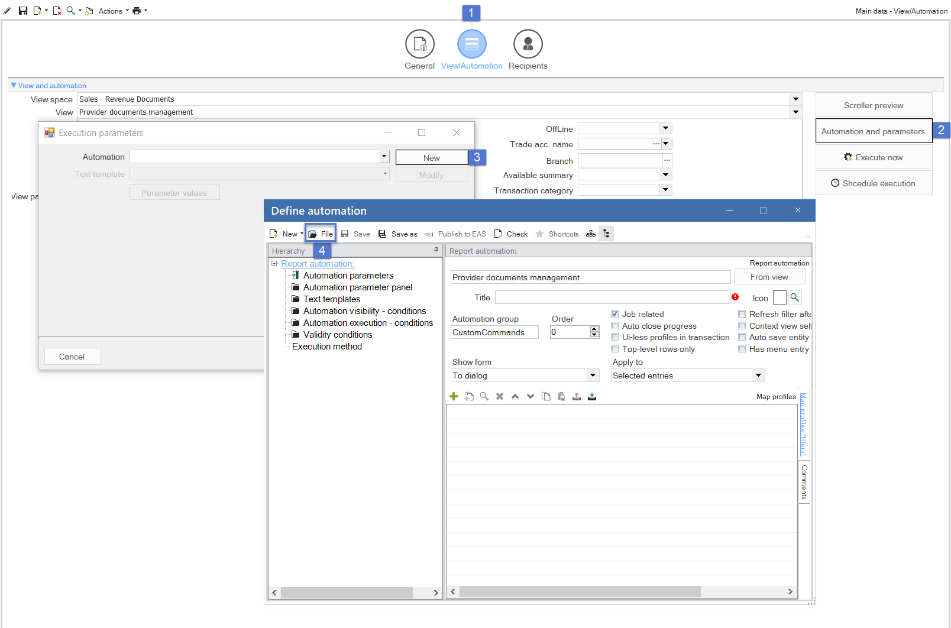The width and height of the screenshot is (951, 628).
Task: Click the Automation and parameters button
Action: click(x=873, y=131)
